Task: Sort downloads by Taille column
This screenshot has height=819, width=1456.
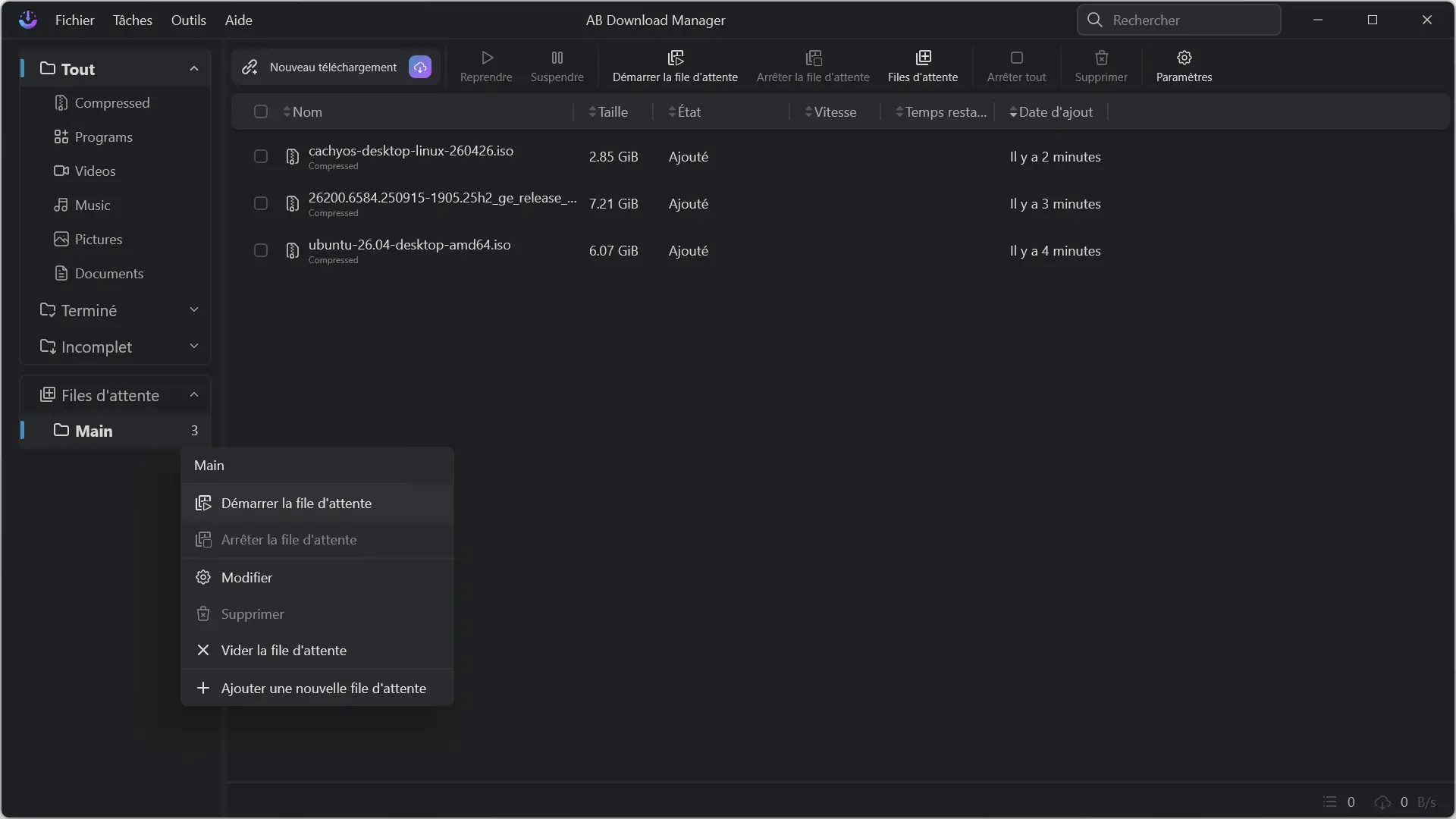Action: [608, 111]
